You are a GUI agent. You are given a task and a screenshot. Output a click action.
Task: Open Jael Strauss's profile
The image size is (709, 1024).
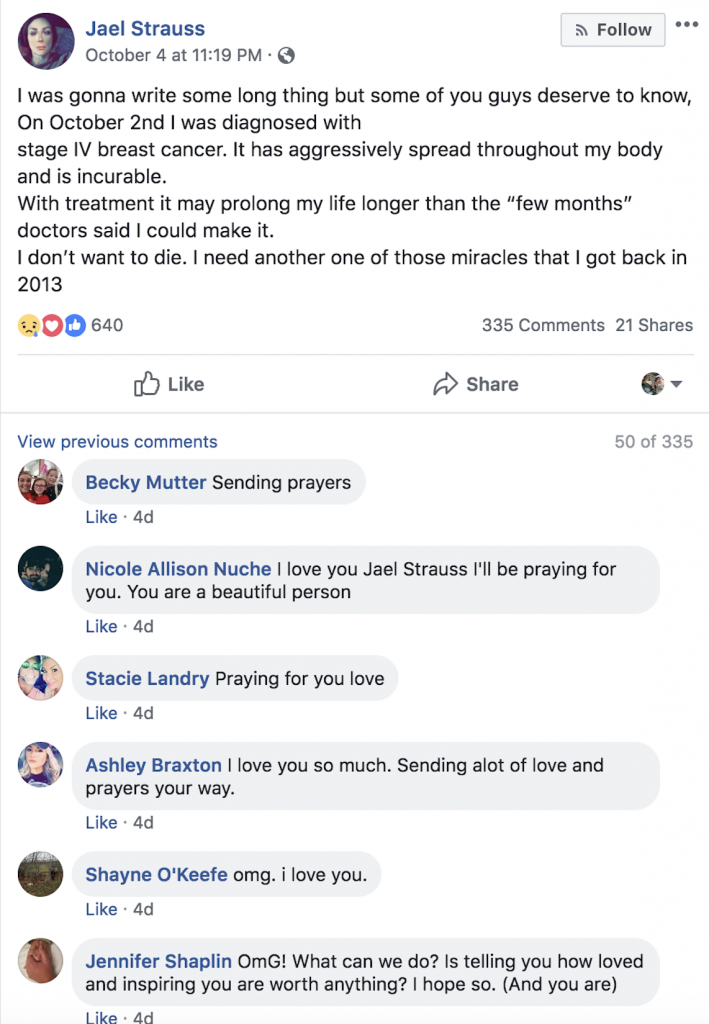[145, 28]
